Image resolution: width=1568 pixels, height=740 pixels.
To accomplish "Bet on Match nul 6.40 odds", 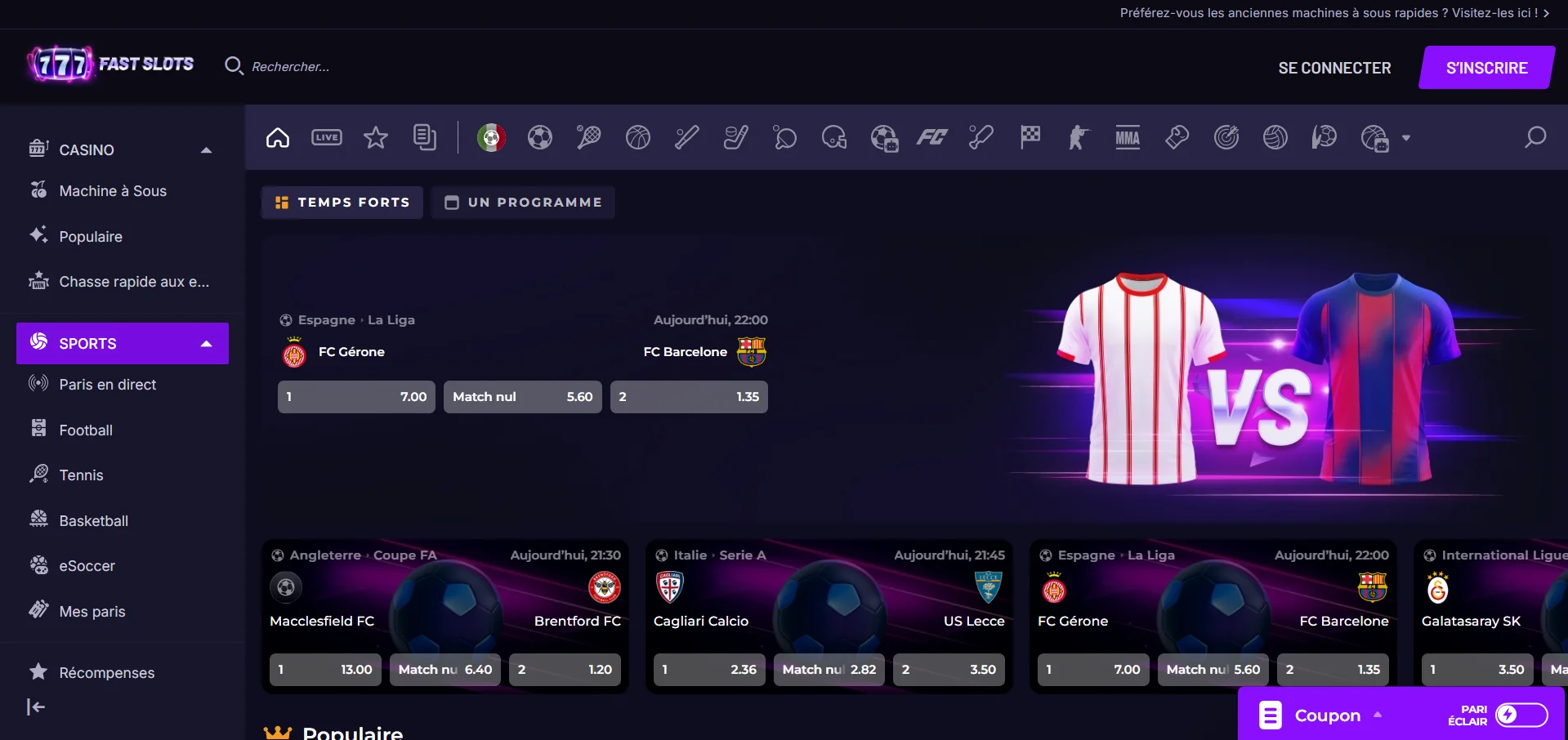I will 445,670.
